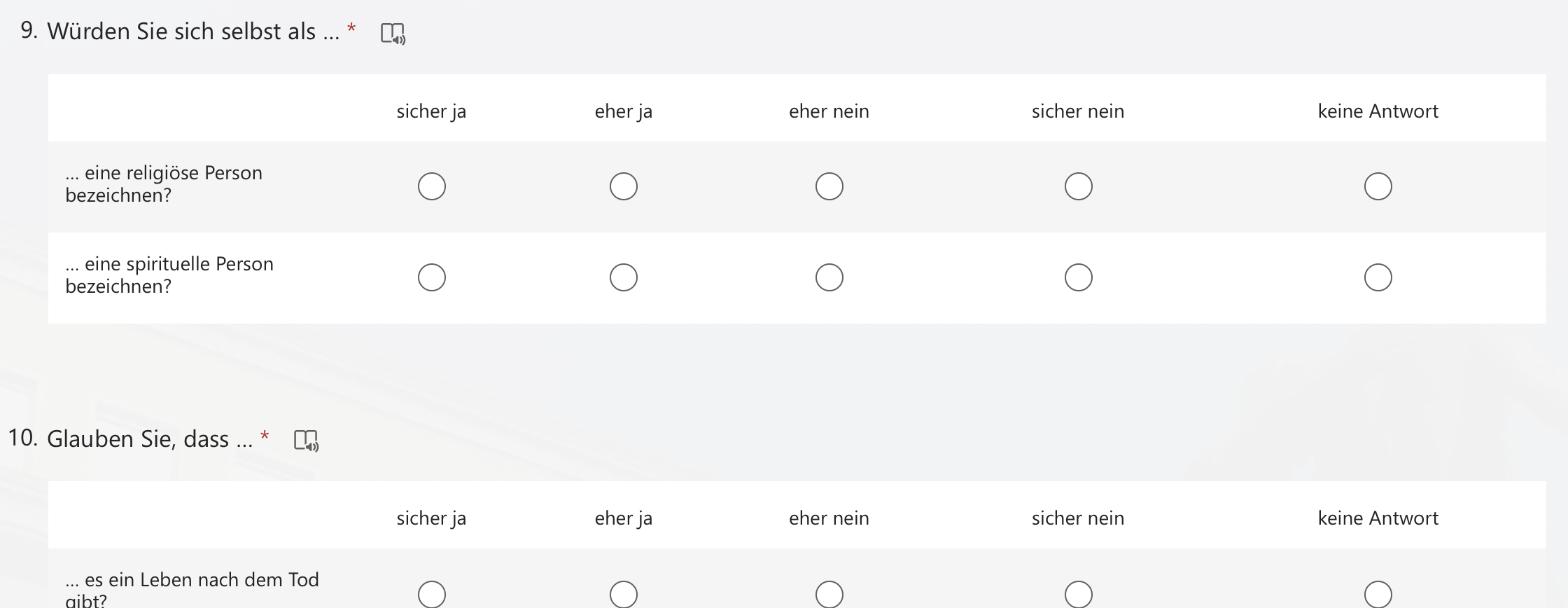Choose 'eher nein' for religiöse Person

coord(829,186)
